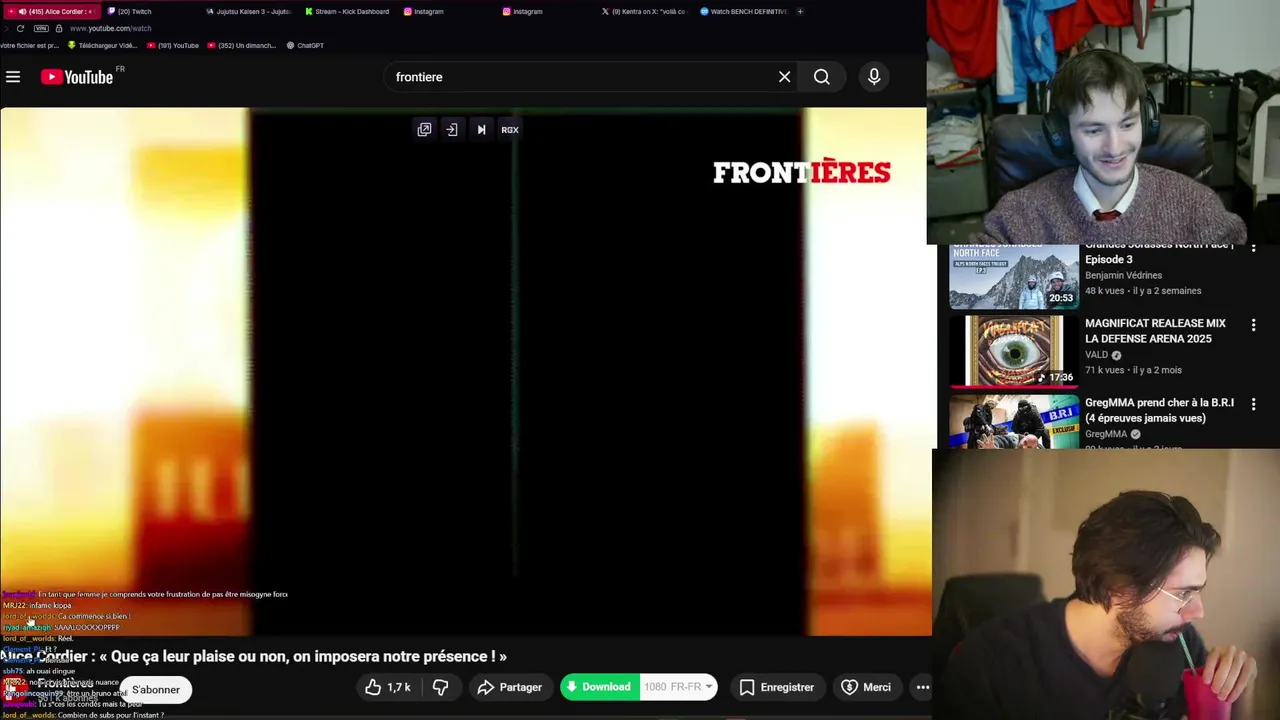
Task: Open options for MAGNIFICAT REALEASE MIX video
Action: pos(1253,325)
